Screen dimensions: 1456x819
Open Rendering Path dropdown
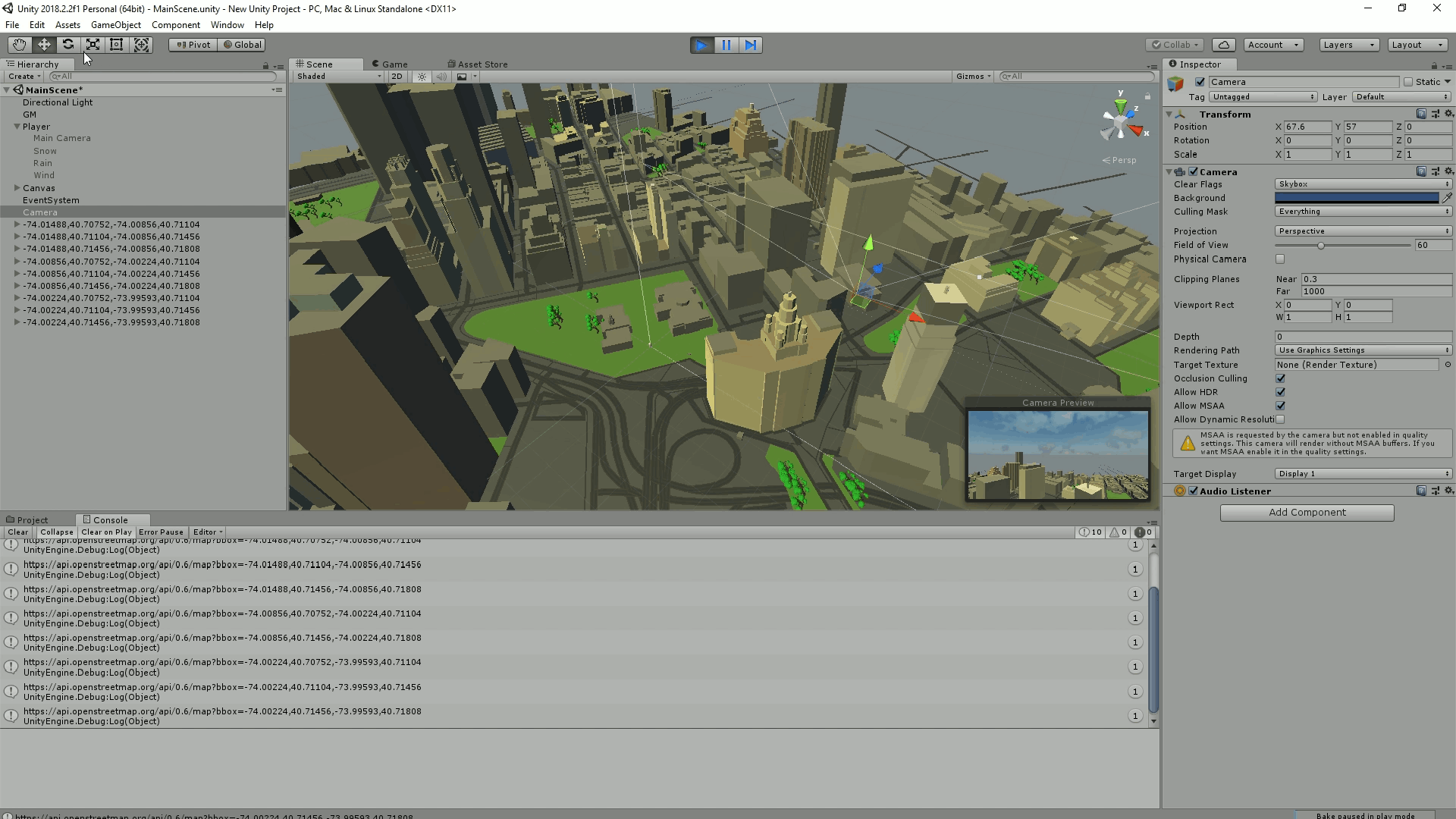(1363, 350)
